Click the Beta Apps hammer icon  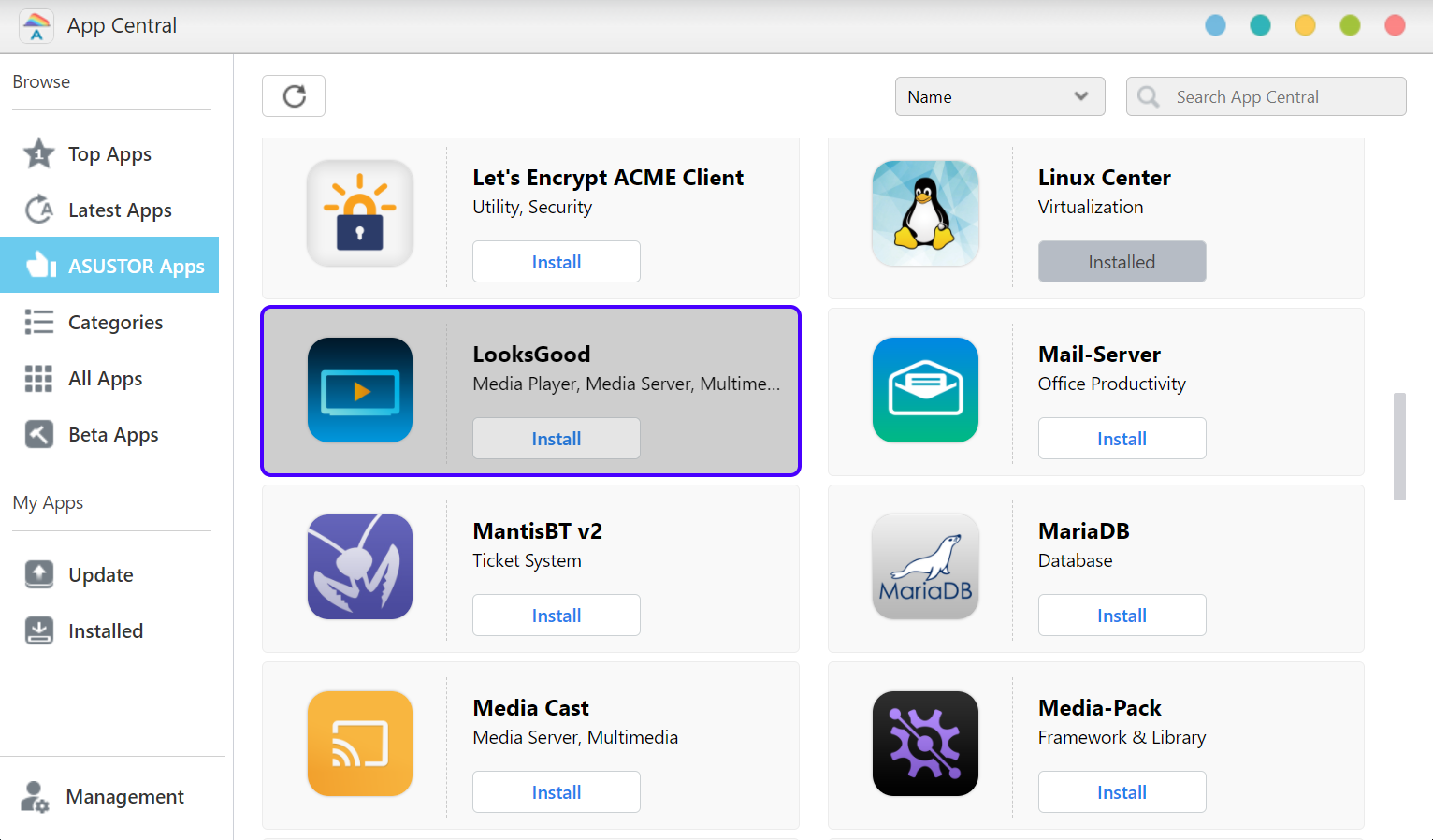[x=39, y=434]
